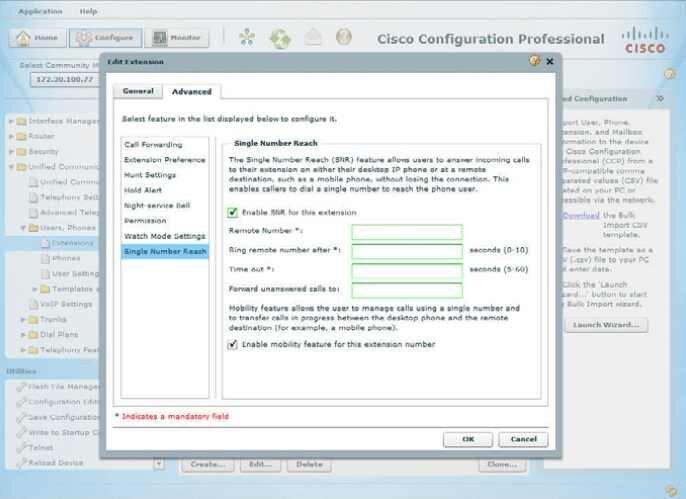Expand the Telephony Features tree node
686x499 pixels.
tap(23, 350)
